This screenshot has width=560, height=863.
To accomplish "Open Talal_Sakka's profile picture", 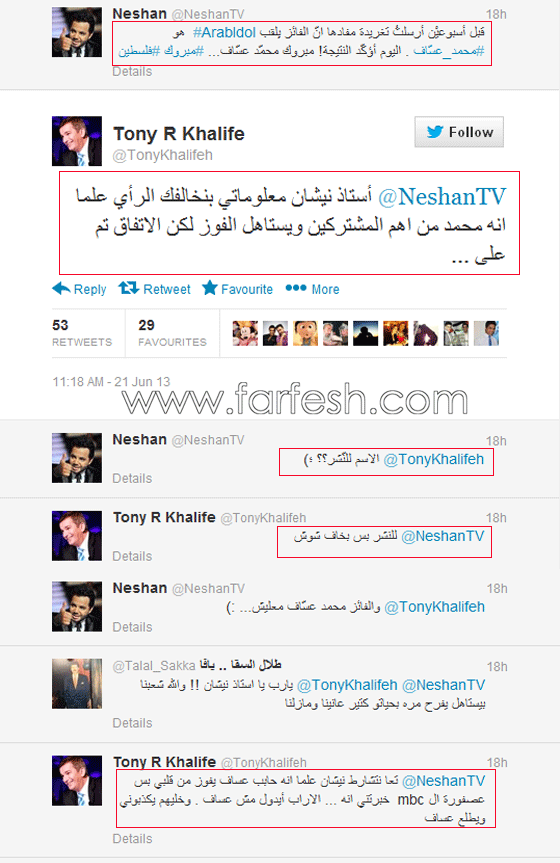I will pyautogui.click(x=77, y=683).
